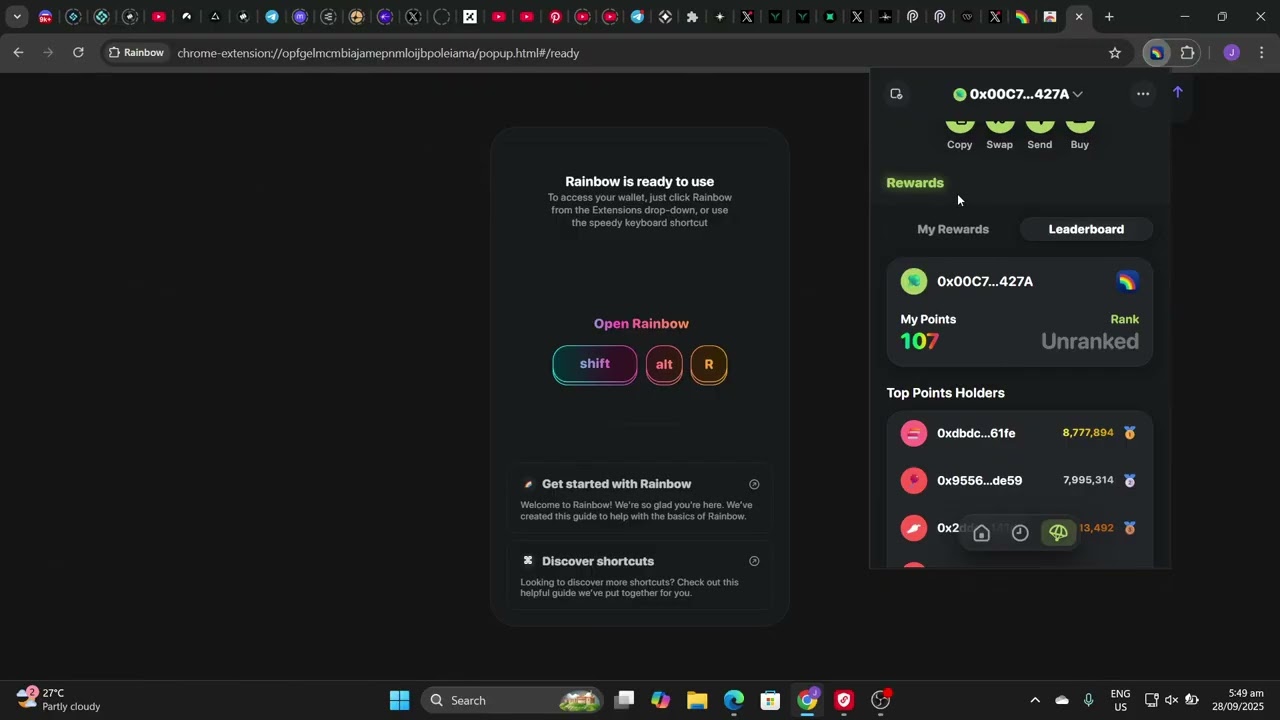Click the alt key button
The image size is (1280, 720).
point(664,364)
